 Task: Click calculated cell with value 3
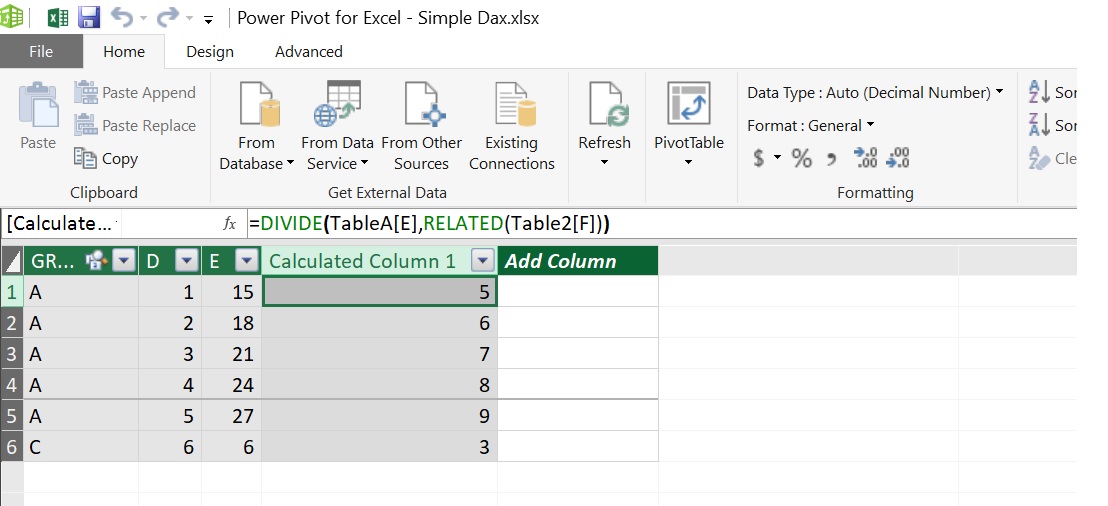[379, 447]
